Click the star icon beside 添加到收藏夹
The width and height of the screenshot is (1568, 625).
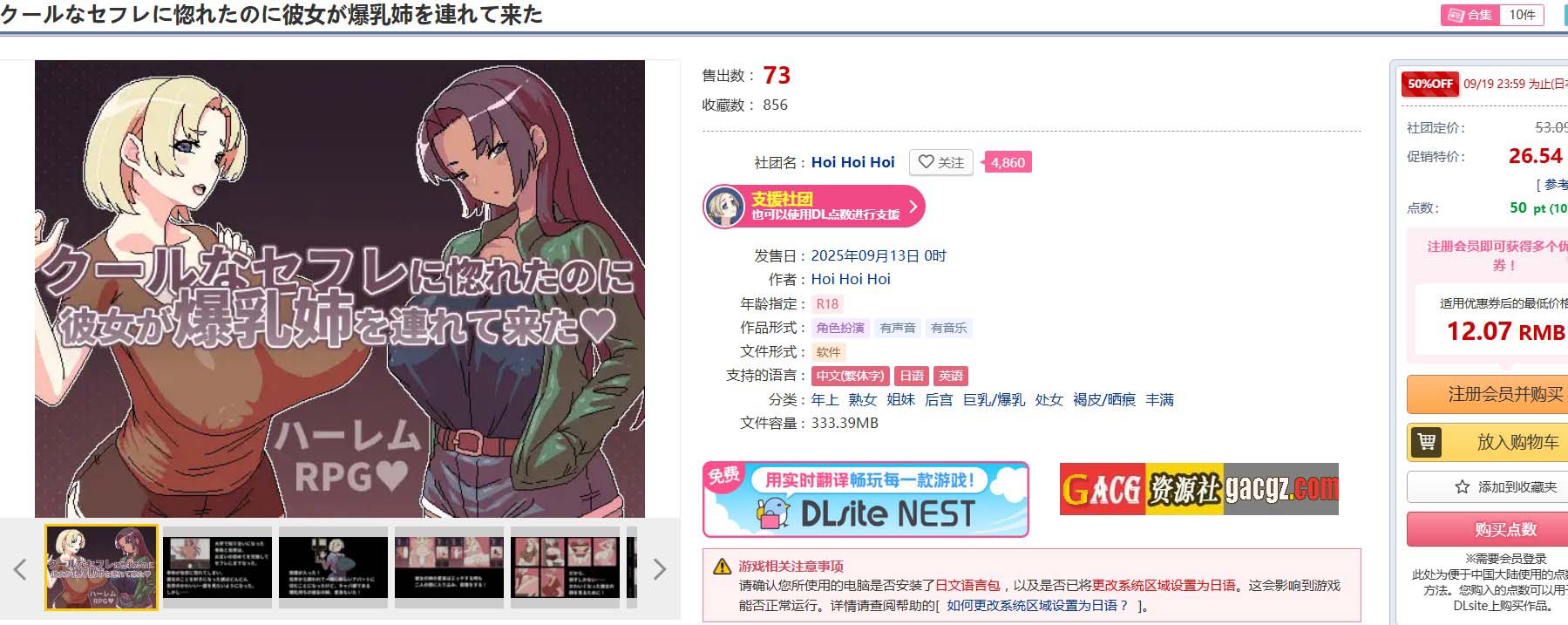(1463, 487)
